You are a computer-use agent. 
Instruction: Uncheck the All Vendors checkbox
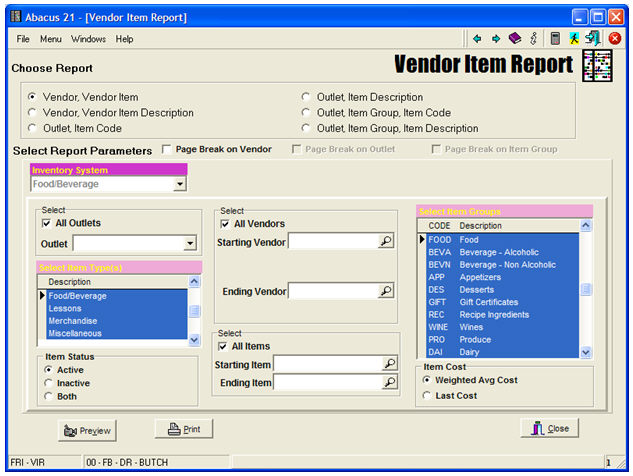[226, 224]
